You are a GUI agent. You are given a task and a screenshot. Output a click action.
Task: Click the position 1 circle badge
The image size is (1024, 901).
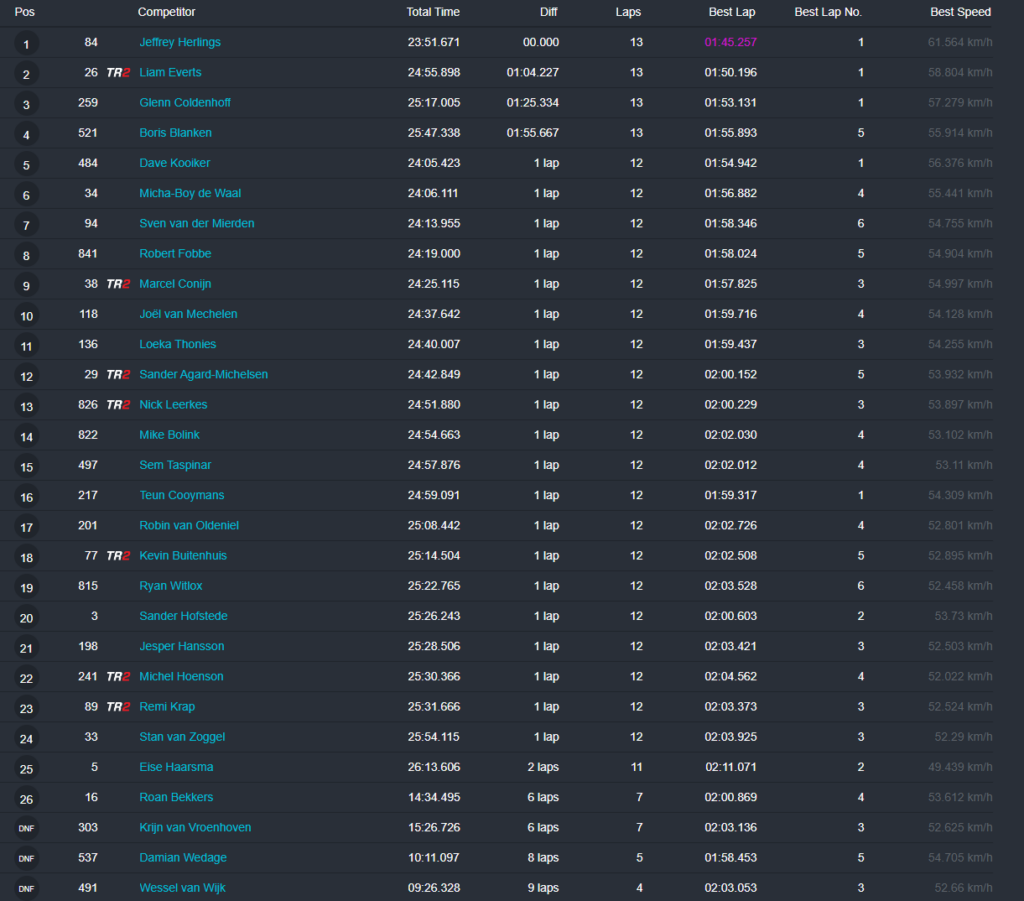point(26,44)
